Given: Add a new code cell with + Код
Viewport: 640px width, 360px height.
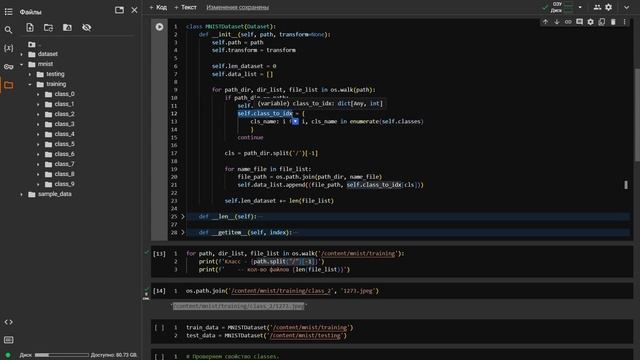Looking at the screenshot, I should (158, 7).
